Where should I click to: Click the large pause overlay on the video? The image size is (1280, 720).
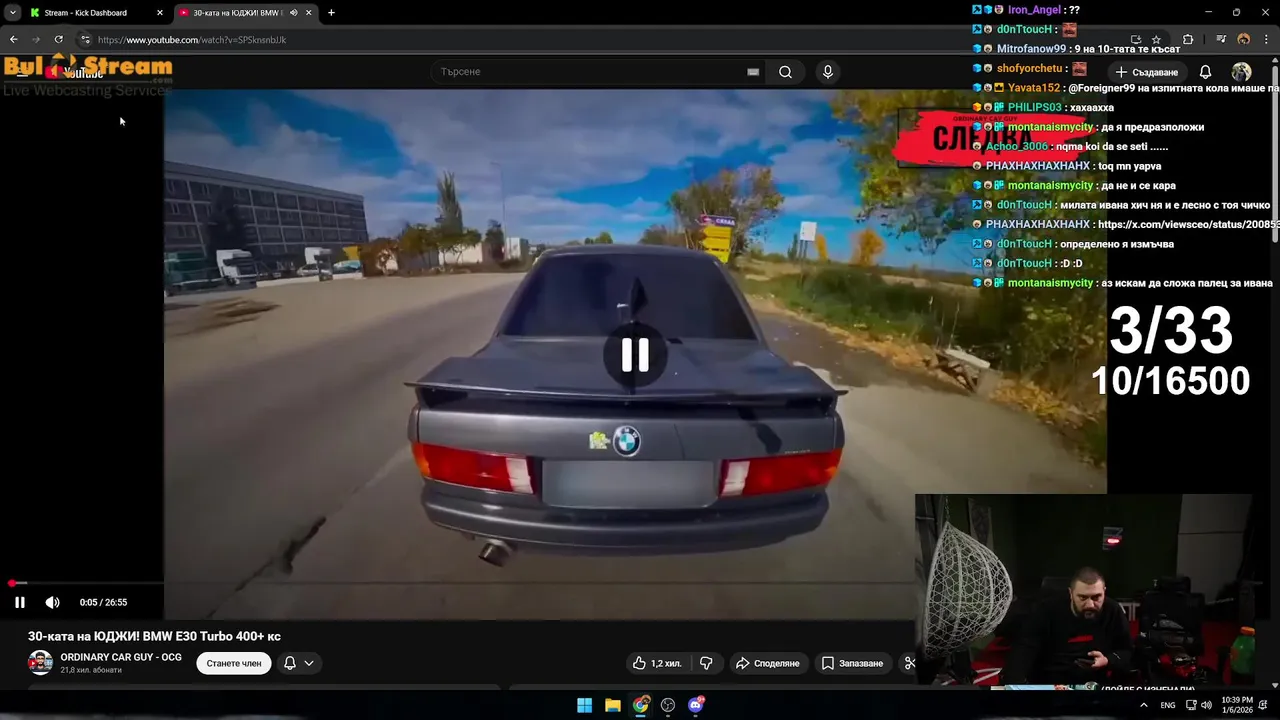coord(635,355)
